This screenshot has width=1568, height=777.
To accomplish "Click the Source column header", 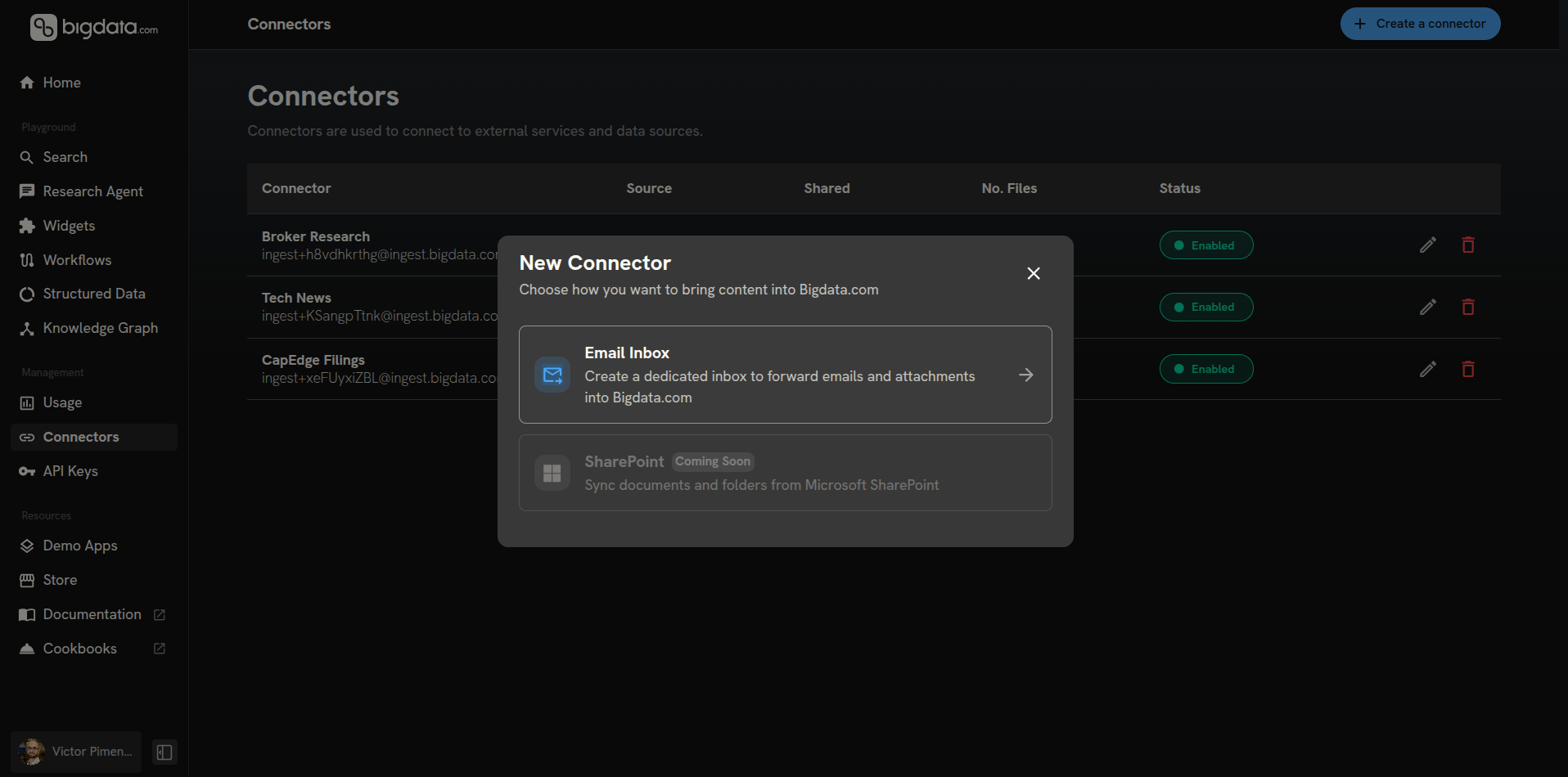I will coord(649,188).
